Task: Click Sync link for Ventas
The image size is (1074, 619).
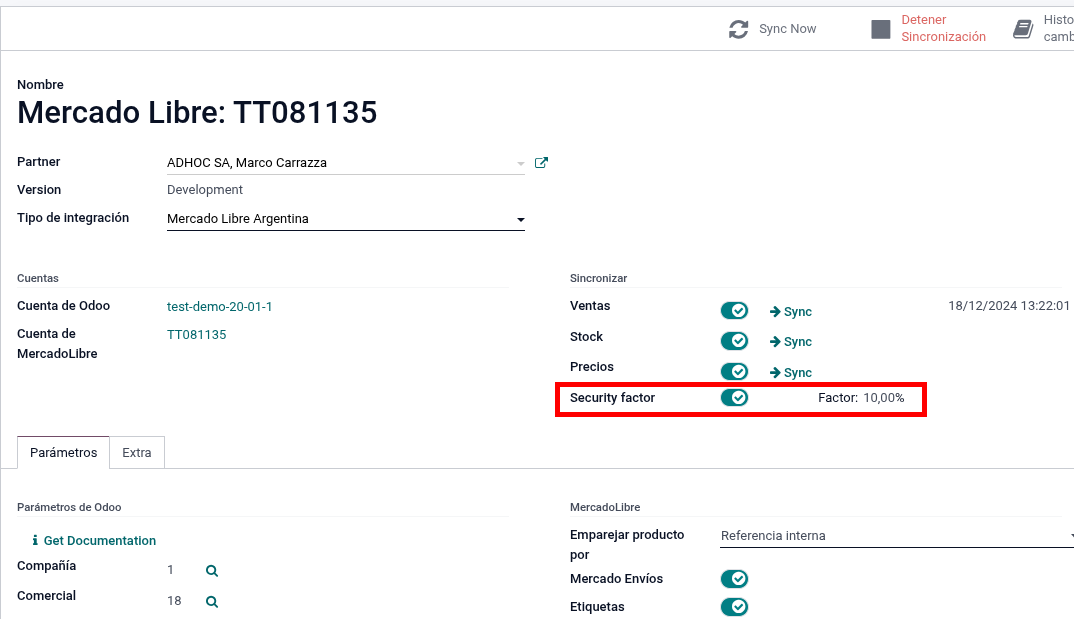Action: 798,312
